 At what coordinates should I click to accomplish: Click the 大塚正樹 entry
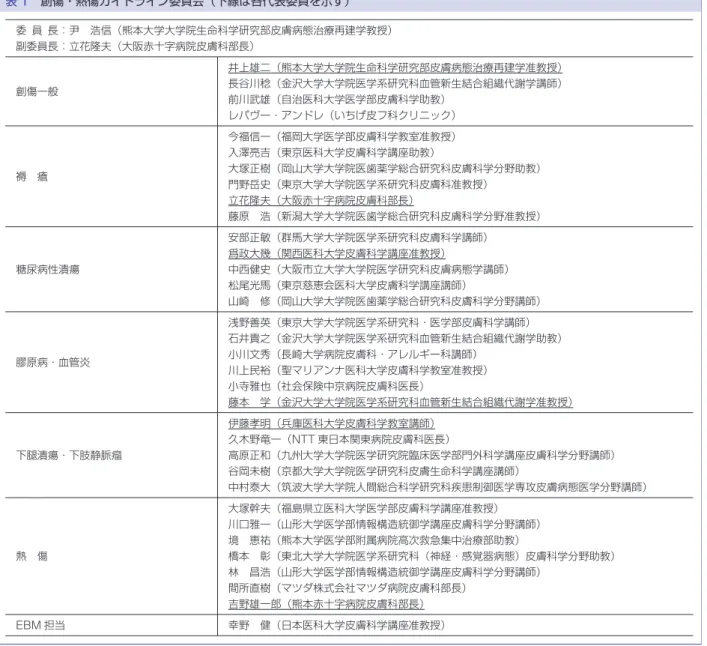click(385, 169)
